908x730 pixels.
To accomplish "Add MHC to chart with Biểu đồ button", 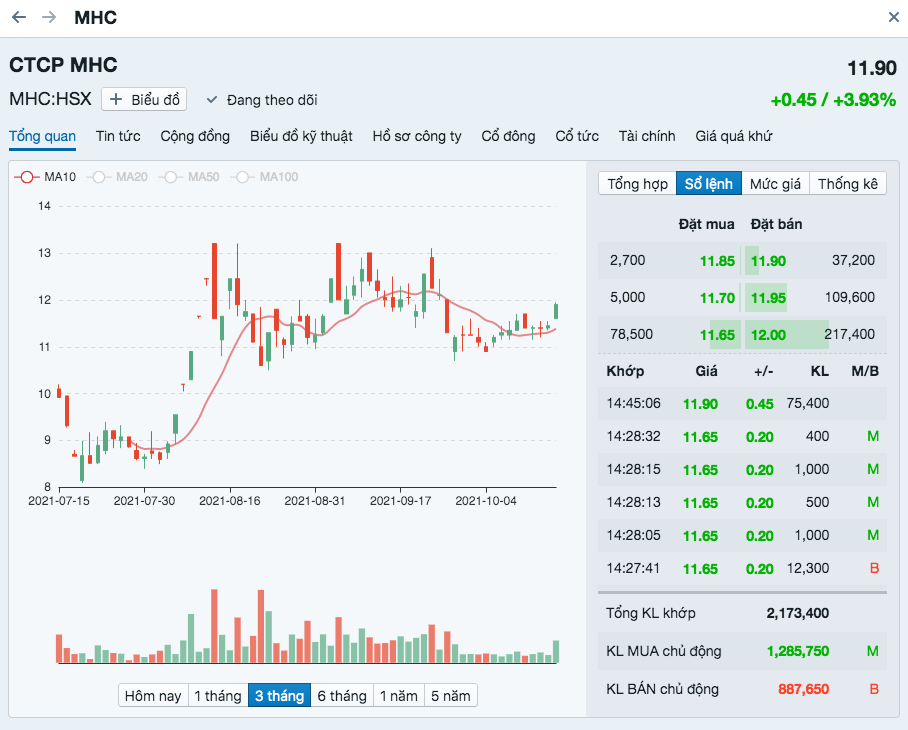I will (144, 100).
